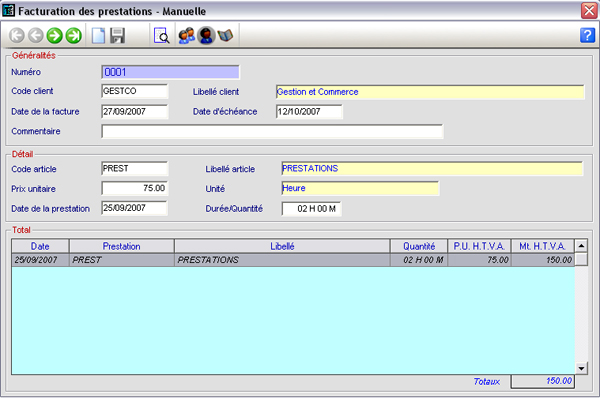Image resolution: width=600 pixels, height=398 pixels.
Task: Click Libellé client field Gestion et Commerce
Action: coord(430,92)
